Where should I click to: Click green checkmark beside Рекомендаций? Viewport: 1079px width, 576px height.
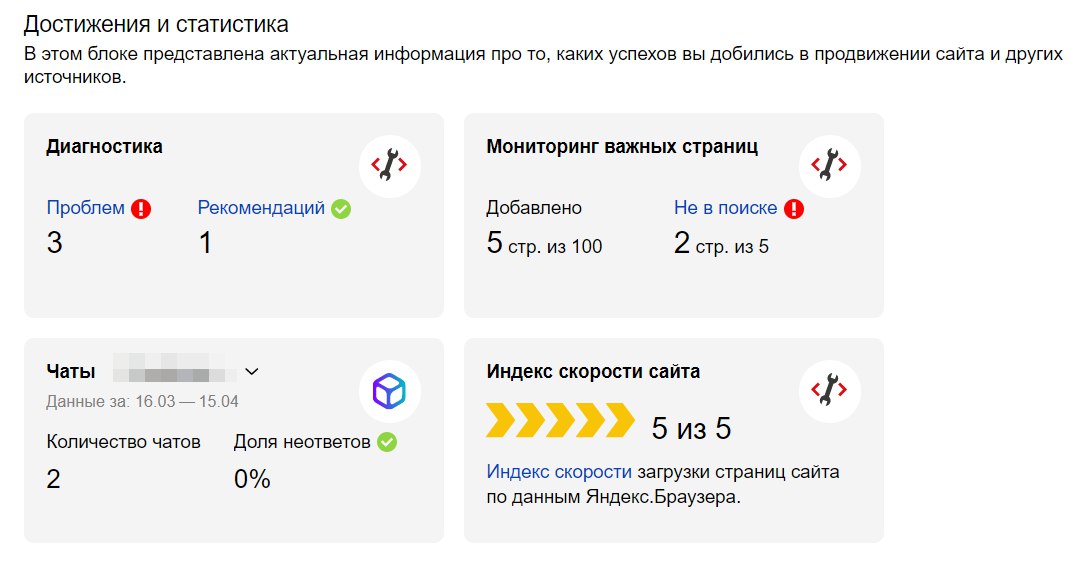[x=341, y=209]
